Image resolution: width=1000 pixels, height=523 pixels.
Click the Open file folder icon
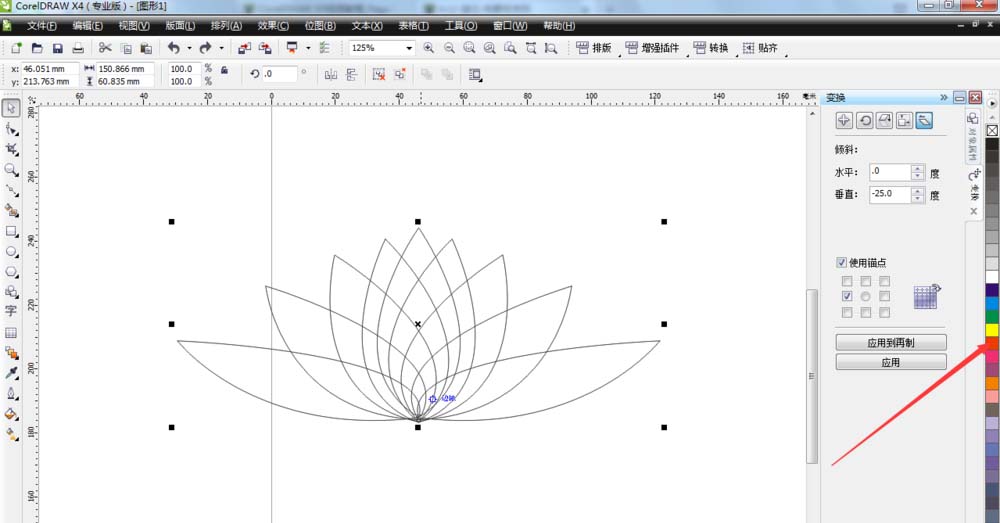pos(37,48)
